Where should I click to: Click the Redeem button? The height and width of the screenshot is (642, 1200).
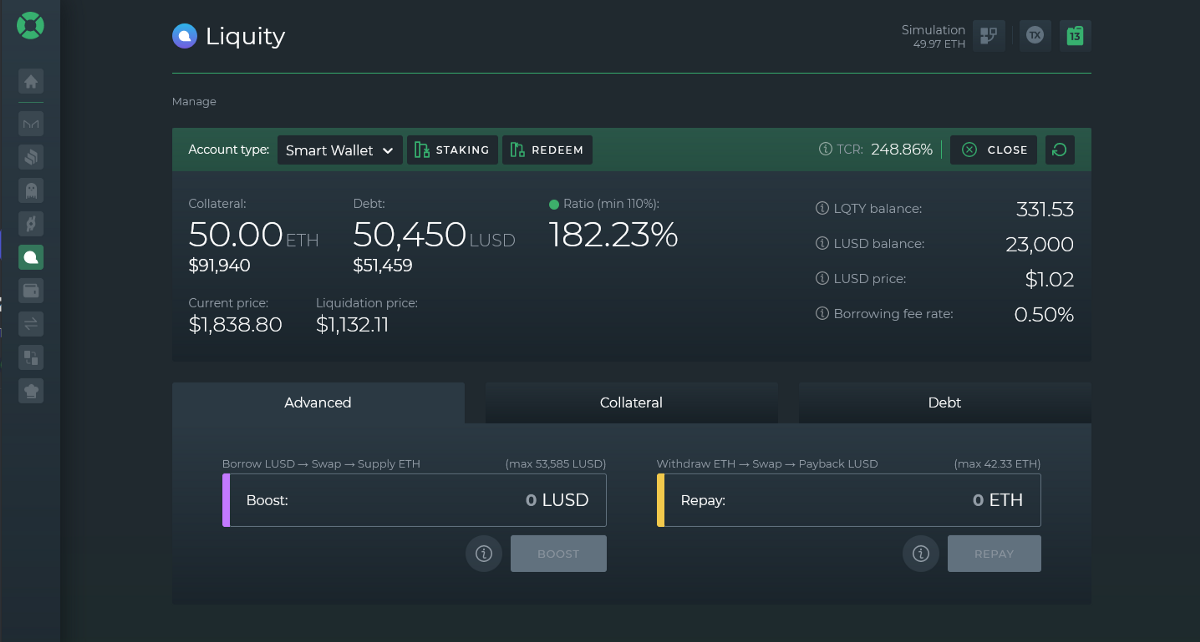pos(547,150)
